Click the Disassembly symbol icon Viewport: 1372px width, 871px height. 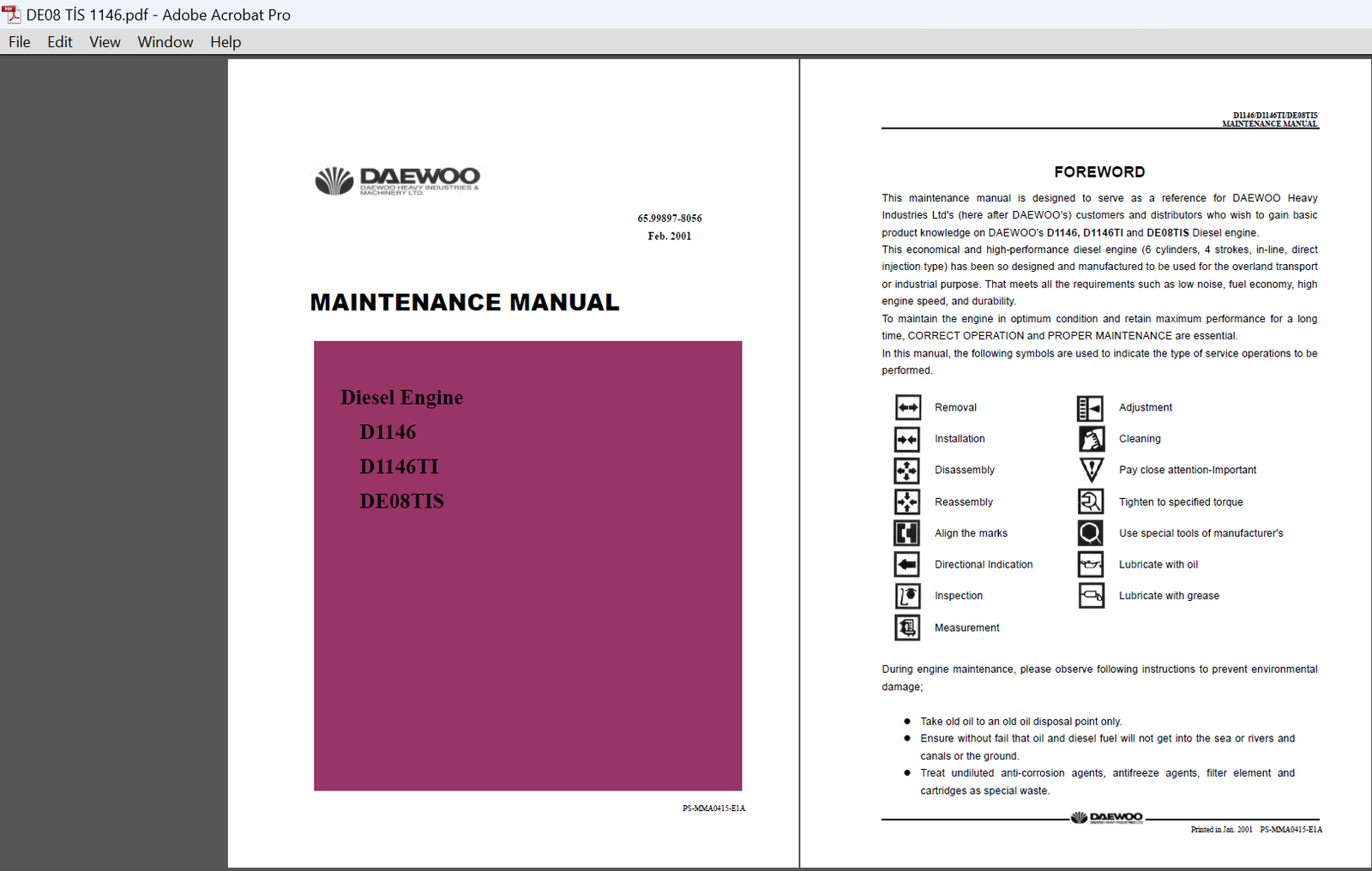[x=907, y=470]
